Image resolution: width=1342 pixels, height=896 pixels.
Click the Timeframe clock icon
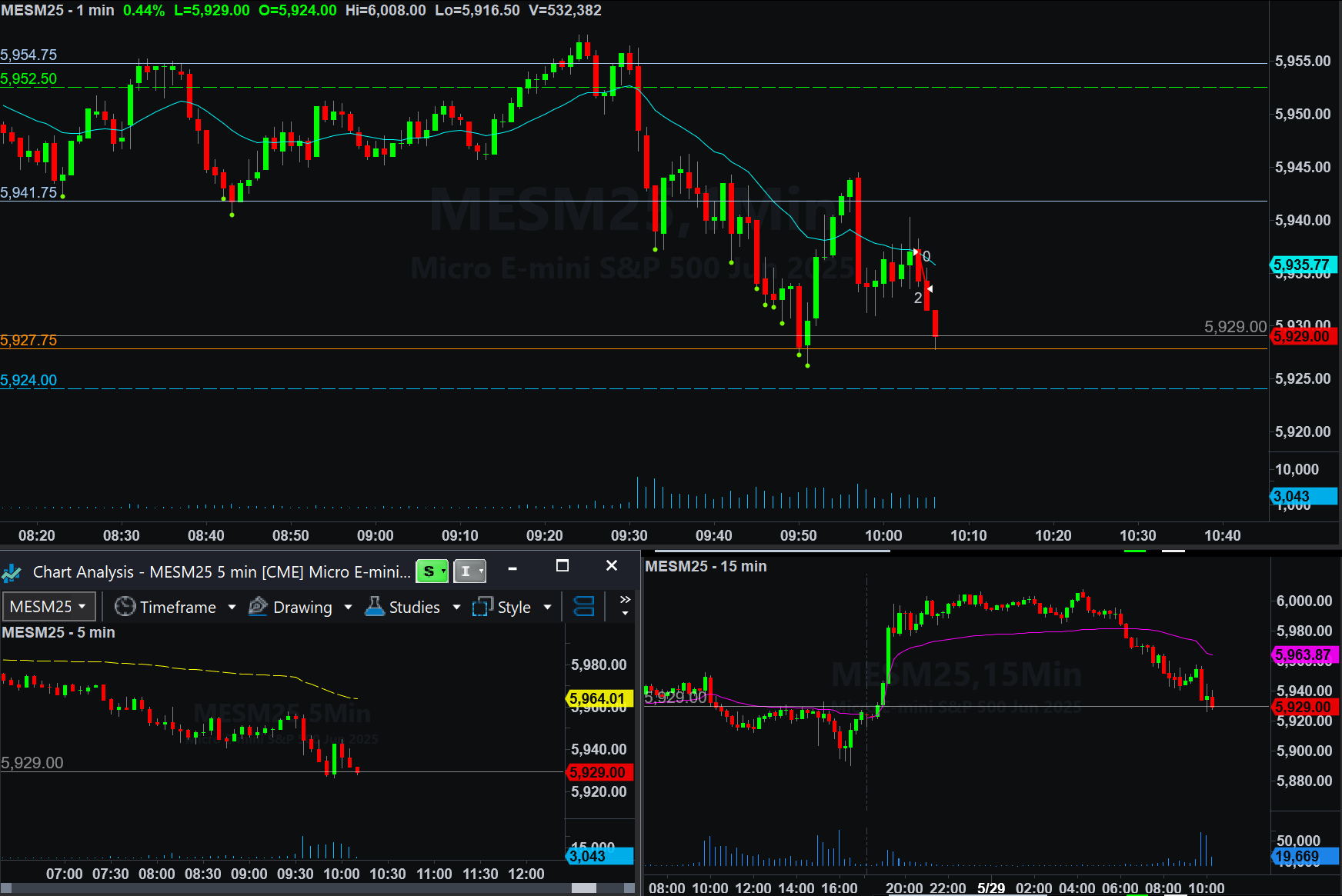pyautogui.click(x=125, y=607)
